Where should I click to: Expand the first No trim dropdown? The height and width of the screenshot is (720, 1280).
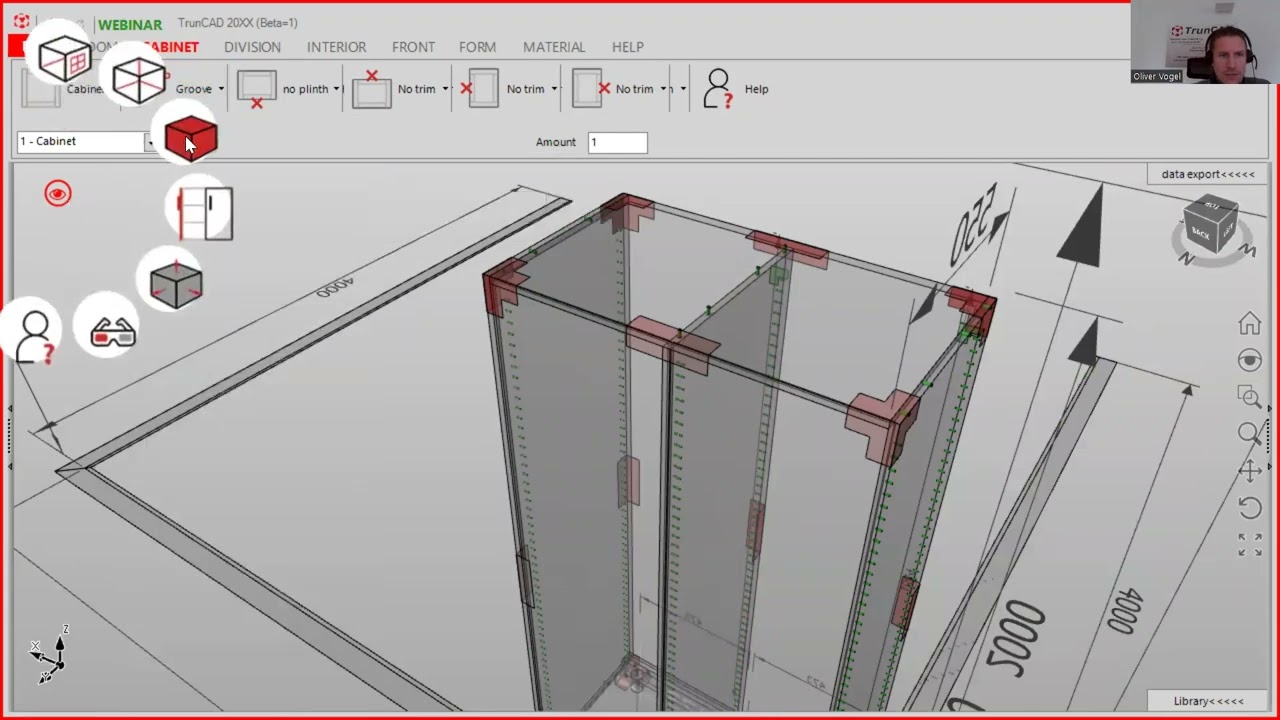click(445, 89)
